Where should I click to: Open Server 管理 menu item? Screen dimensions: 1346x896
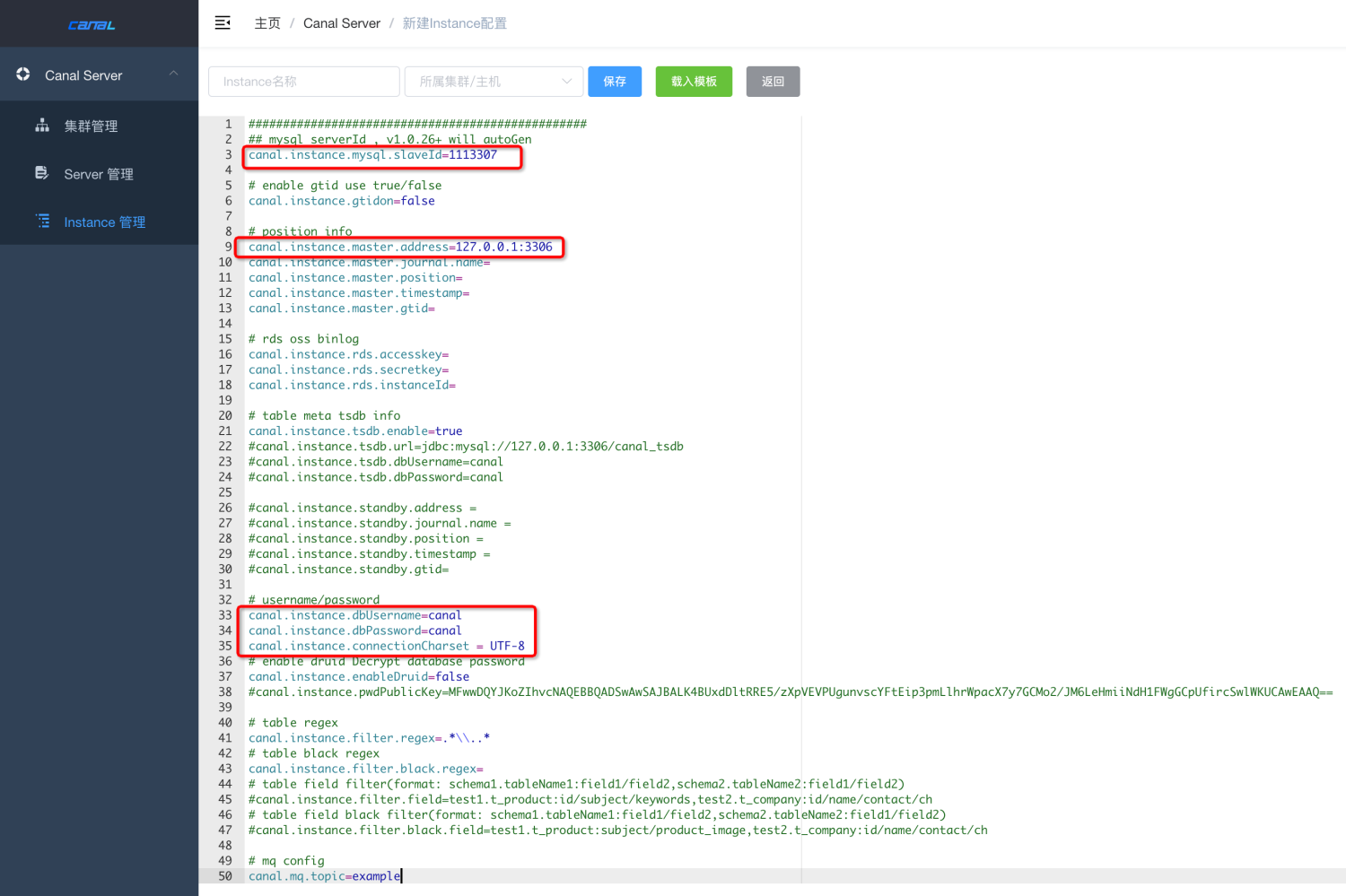pos(99,174)
